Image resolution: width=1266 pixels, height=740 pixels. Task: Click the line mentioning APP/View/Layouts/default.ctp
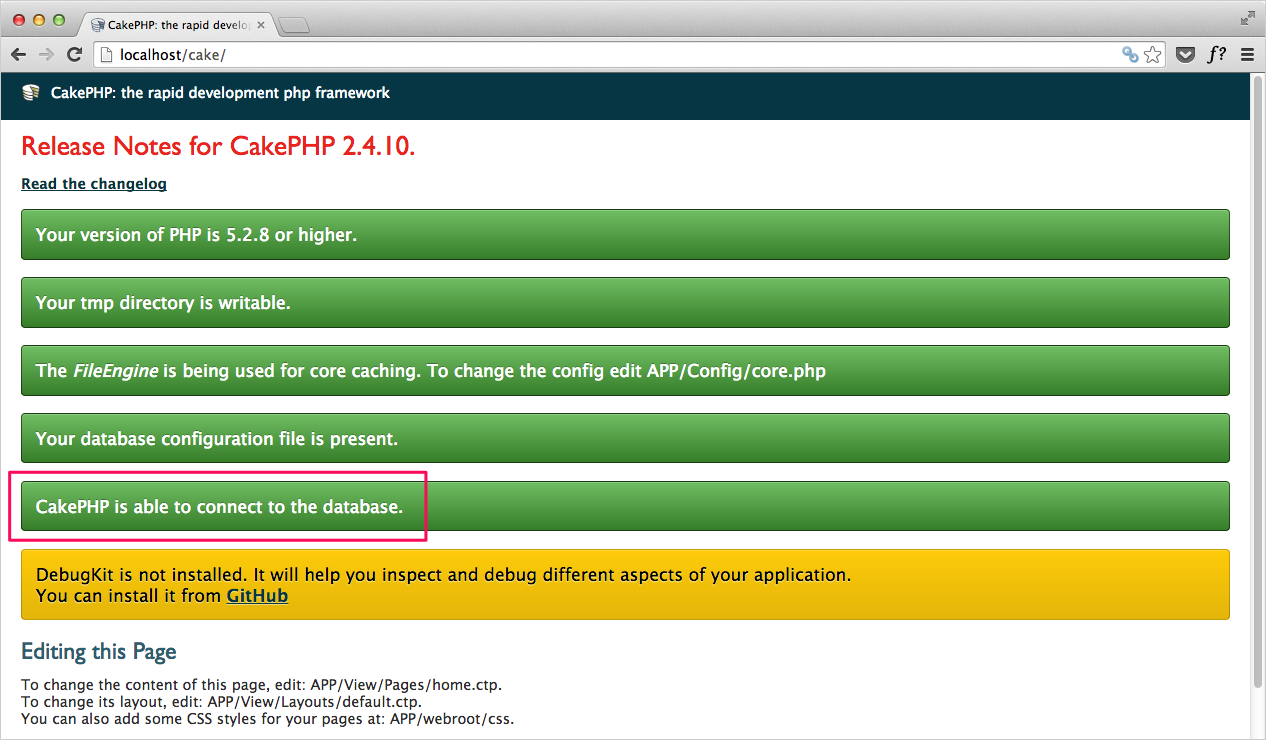[x=221, y=702]
